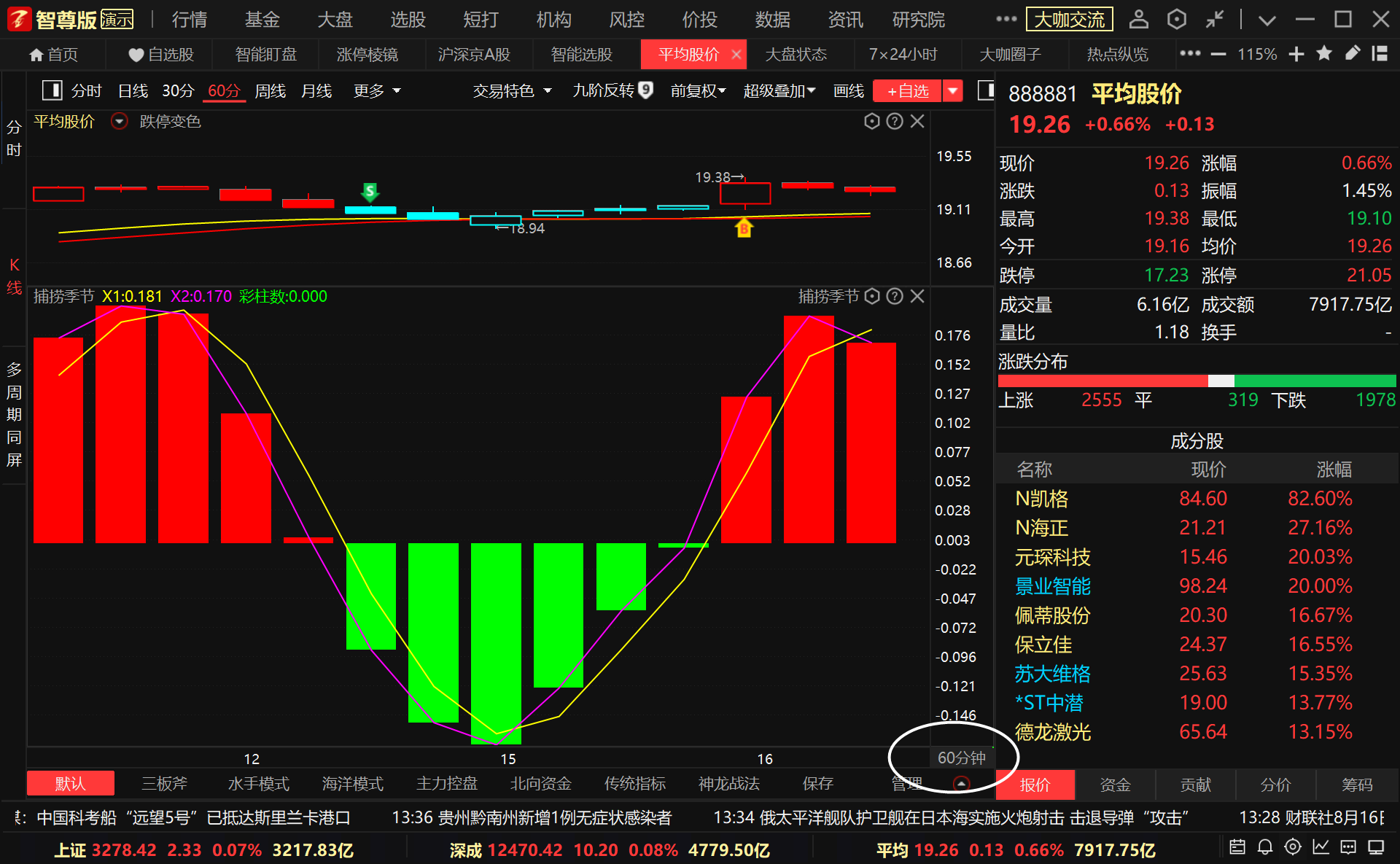
Task: Click the 跌停变色 label
Action: coord(170,121)
